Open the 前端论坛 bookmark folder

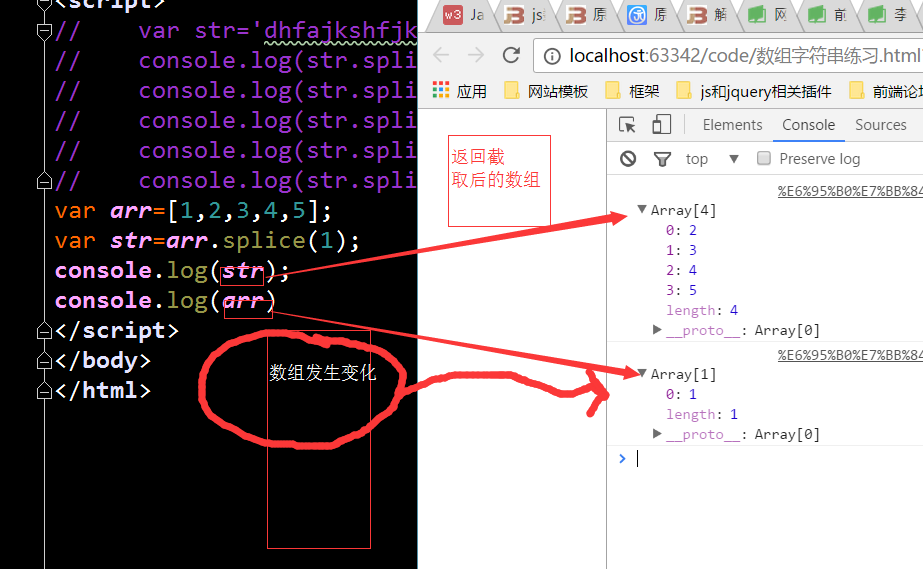(x=886, y=91)
